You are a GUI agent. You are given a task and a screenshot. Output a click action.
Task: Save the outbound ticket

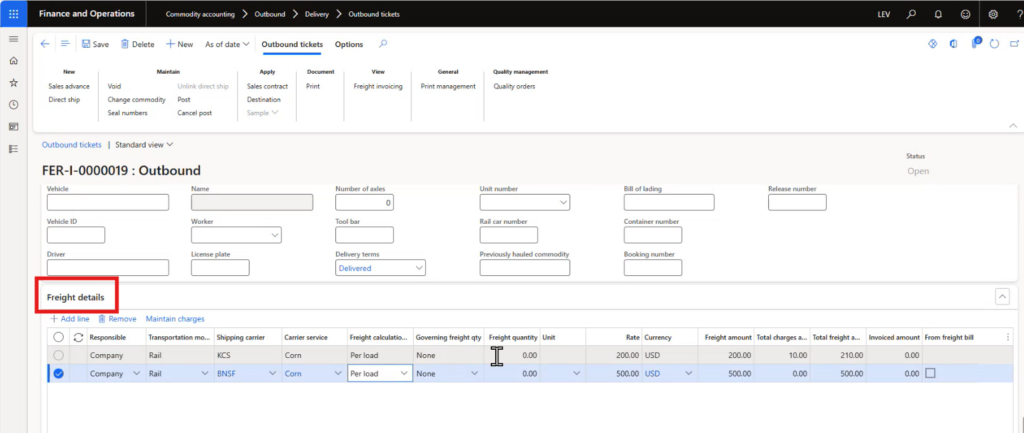coord(95,44)
